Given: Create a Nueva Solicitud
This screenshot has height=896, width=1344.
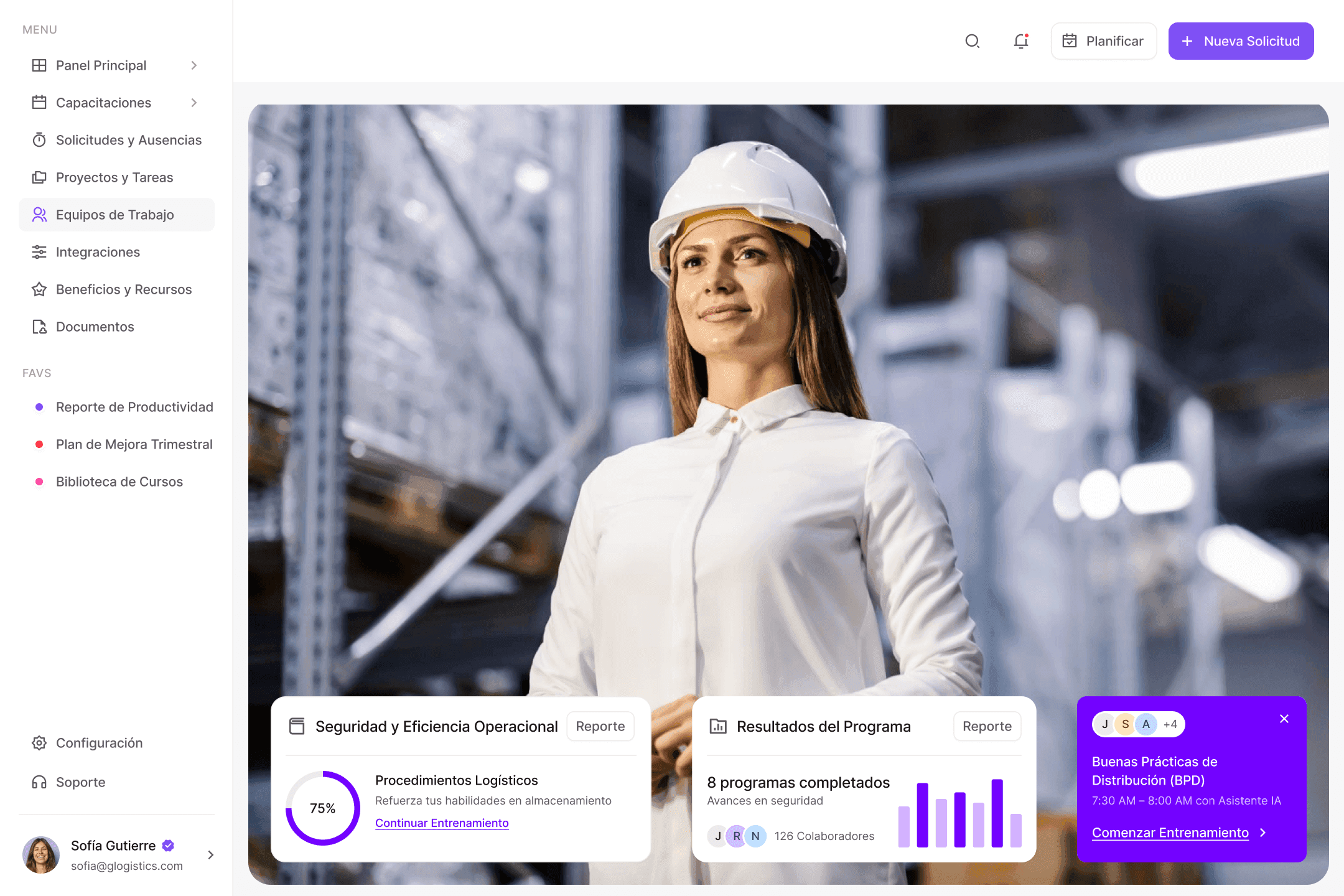Looking at the screenshot, I should pyautogui.click(x=1241, y=41).
